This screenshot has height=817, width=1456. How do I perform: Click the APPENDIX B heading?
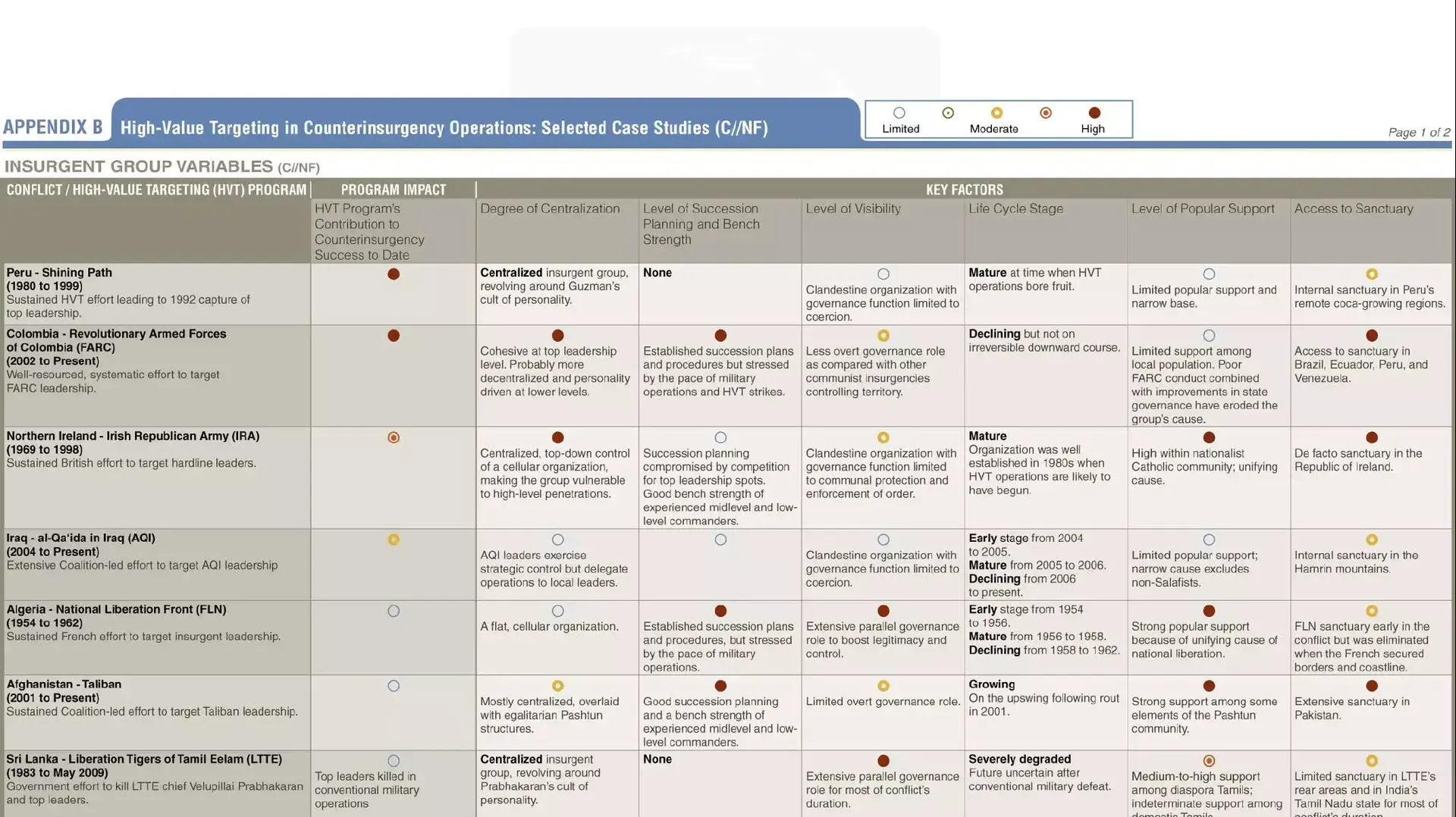pyautogui.click(x=53, y=127)
